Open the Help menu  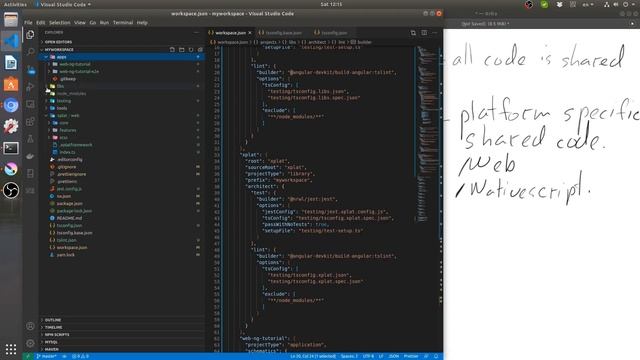pos(142,22)
